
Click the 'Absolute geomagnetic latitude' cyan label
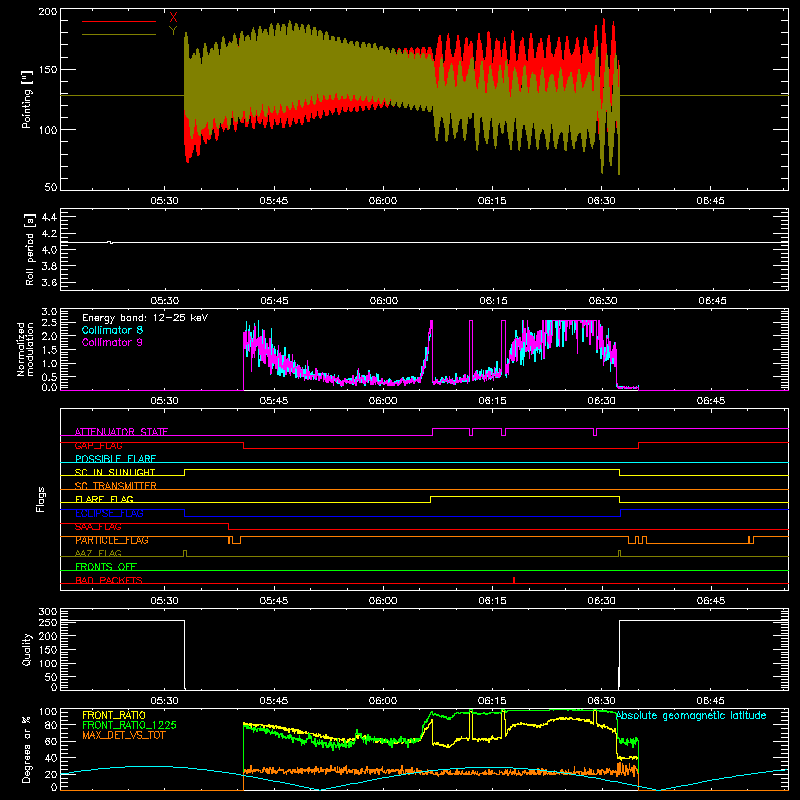pyautogui.click(x=691, y=716)
